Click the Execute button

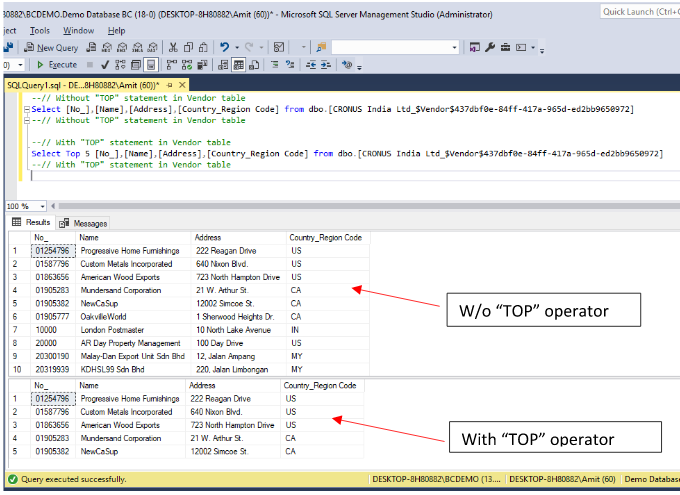pos(57,65)
